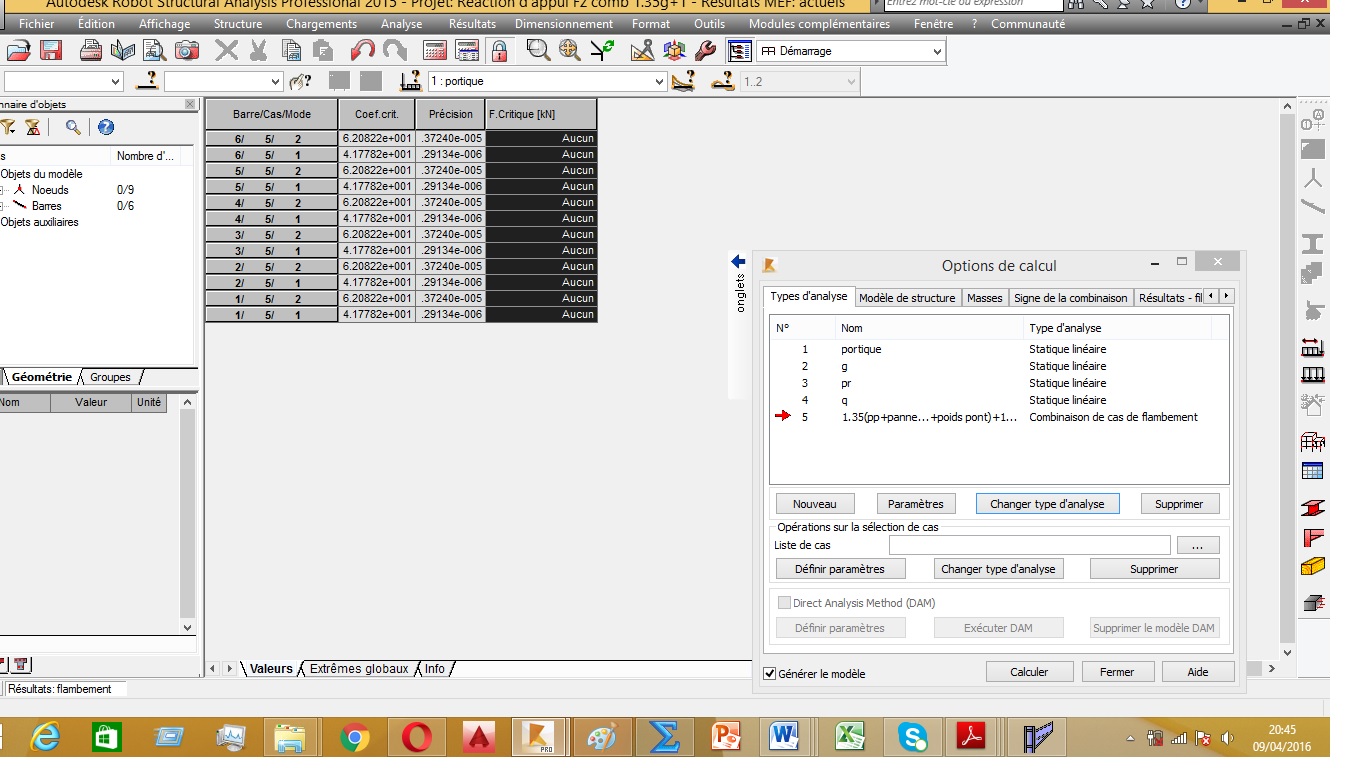Open Google Chrome from the taskbar
The width and height of the screenshot is (1366, 768).
[x=355, y=738]
